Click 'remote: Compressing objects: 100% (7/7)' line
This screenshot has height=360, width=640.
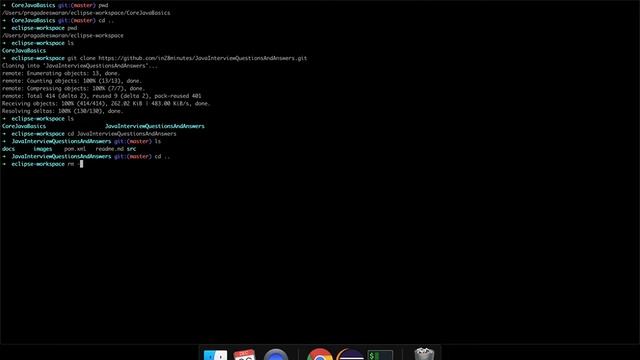[73, 89]
